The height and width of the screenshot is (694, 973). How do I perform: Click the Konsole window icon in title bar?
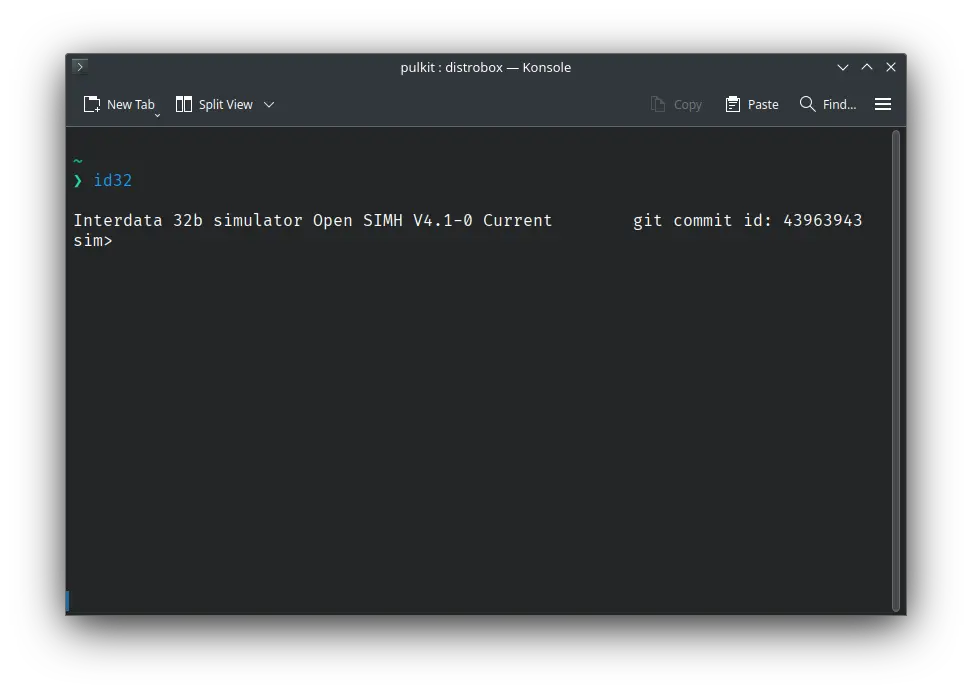point(80,66)
